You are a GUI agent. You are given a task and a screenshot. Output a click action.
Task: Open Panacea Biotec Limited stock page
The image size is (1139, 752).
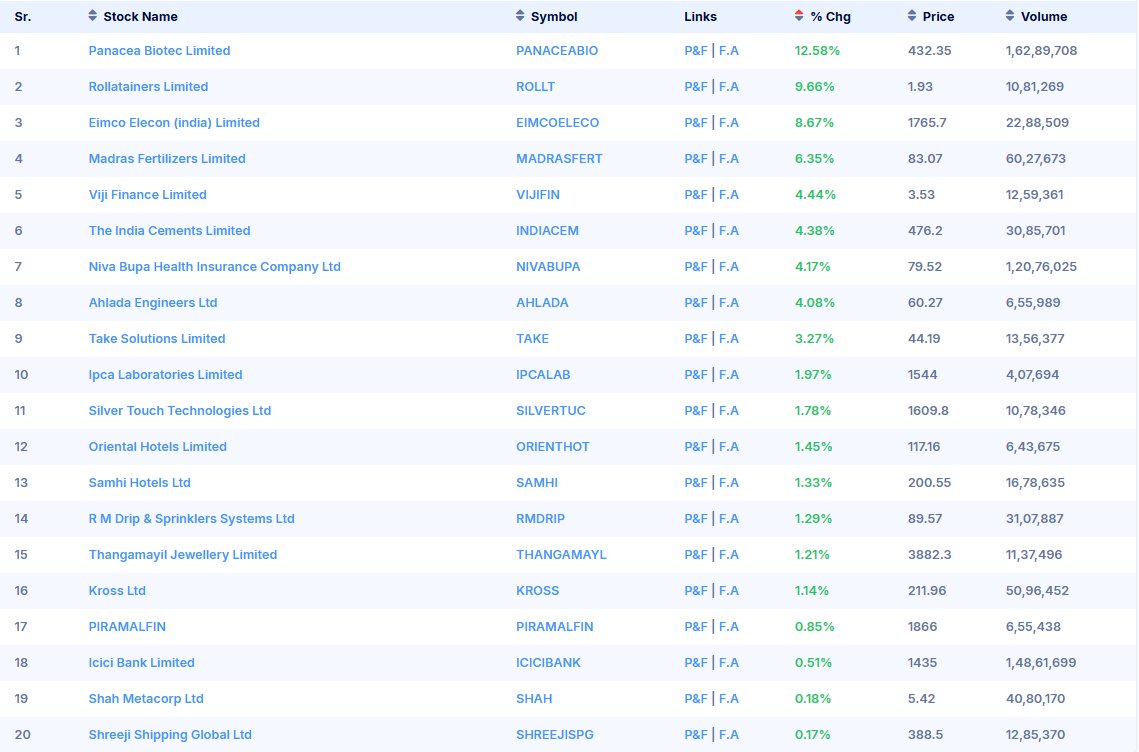point(159,51)
